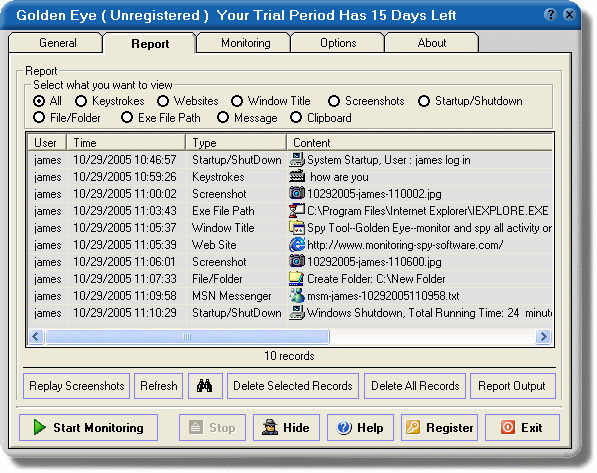The width and height of the screenshot is (597, 473).
Task: Click the scroll right arrow of the report list
Action: click(x=543, y=336)
